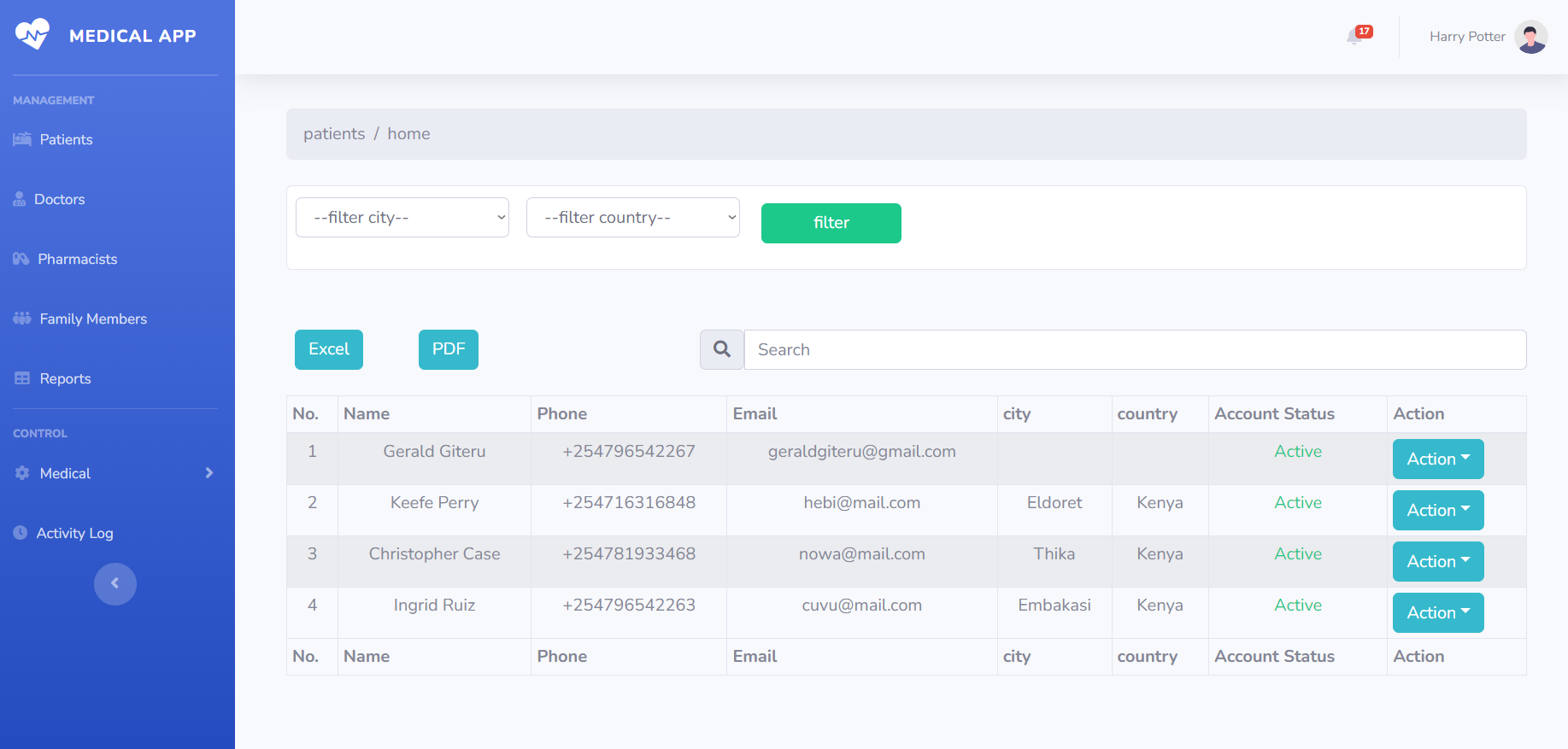Export table using Excel button
1568x749 pixels.
point(329,349)
